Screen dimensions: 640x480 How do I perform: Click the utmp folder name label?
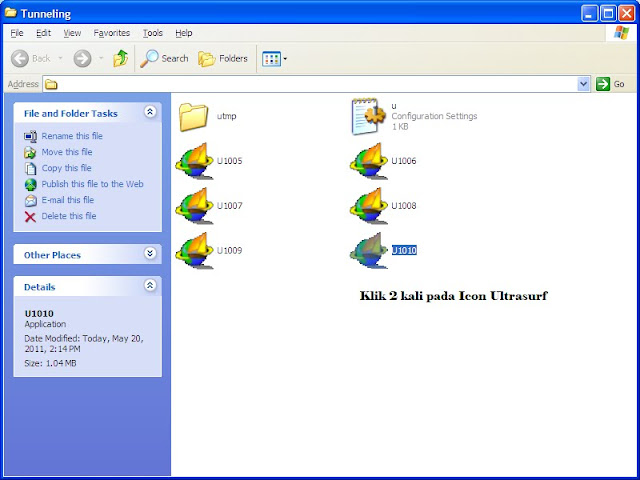[x=227, y=116]
